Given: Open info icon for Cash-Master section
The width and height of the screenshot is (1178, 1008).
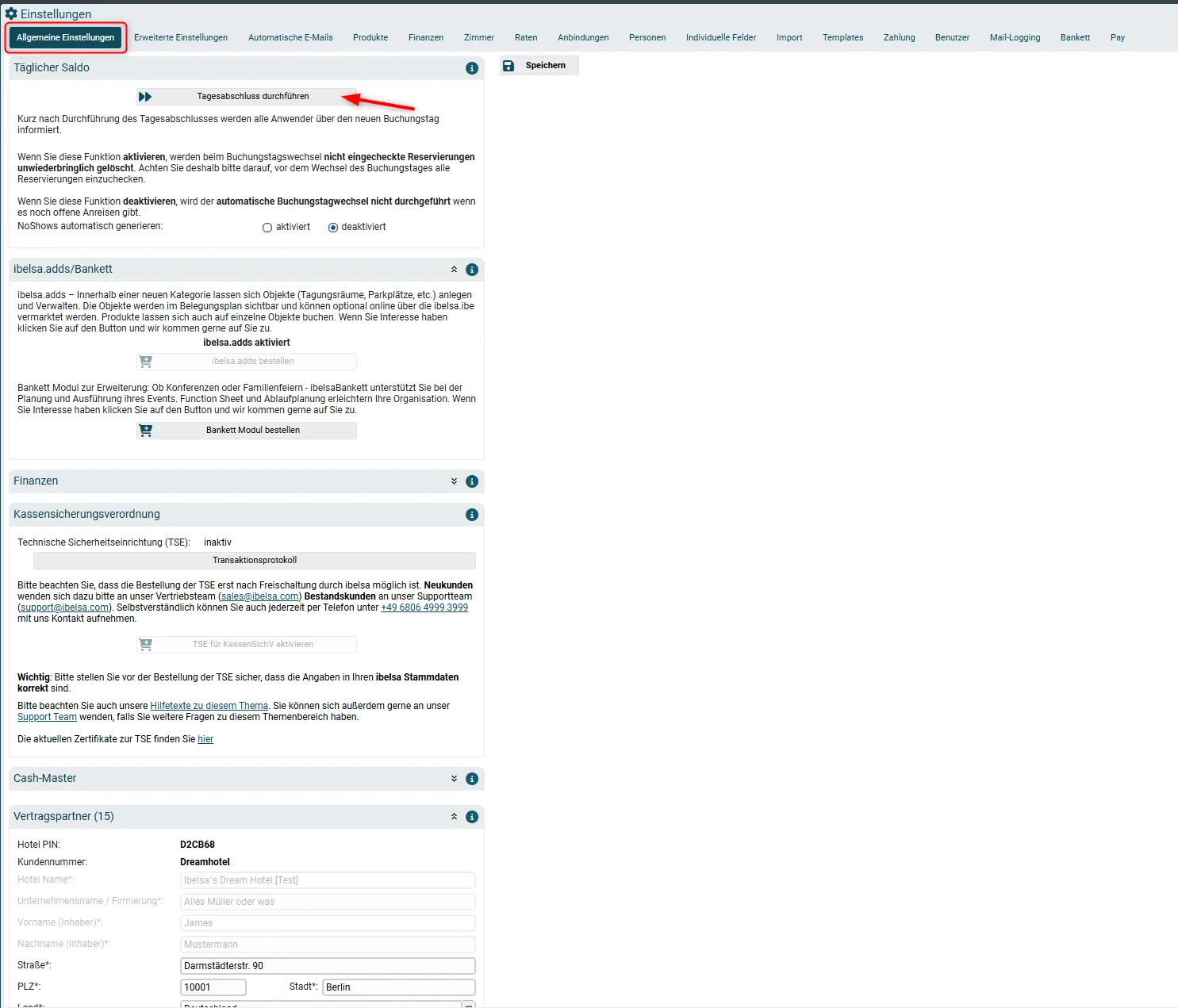Looking at the screenshot, I should coord(472,779).
